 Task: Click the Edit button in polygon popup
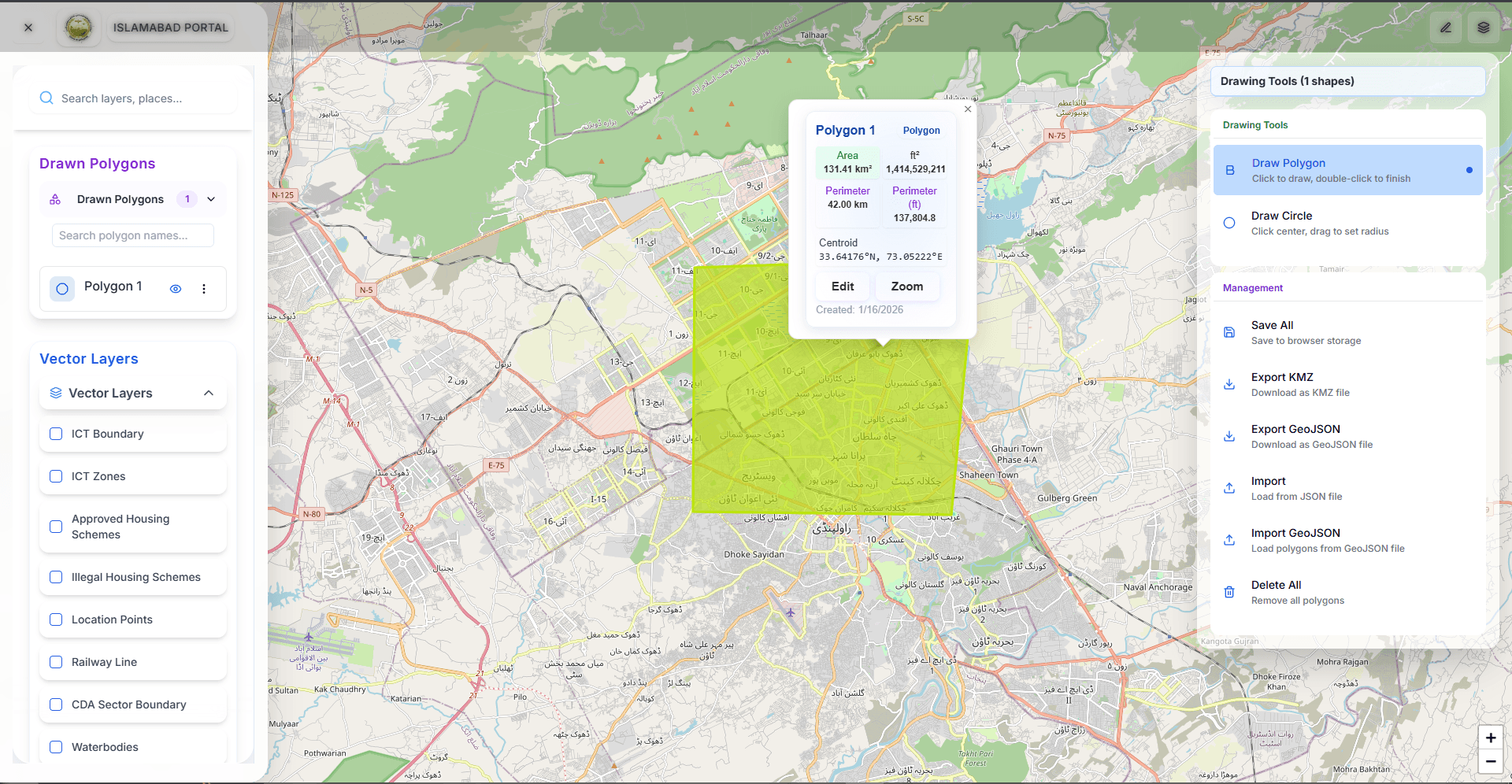click(842, 286)
